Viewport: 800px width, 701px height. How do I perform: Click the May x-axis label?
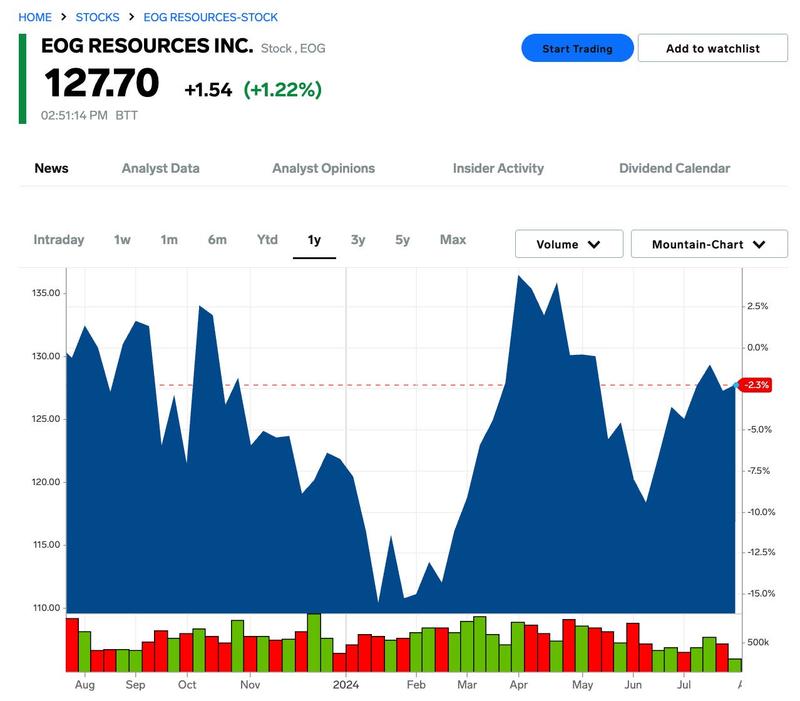pos(582,685)
